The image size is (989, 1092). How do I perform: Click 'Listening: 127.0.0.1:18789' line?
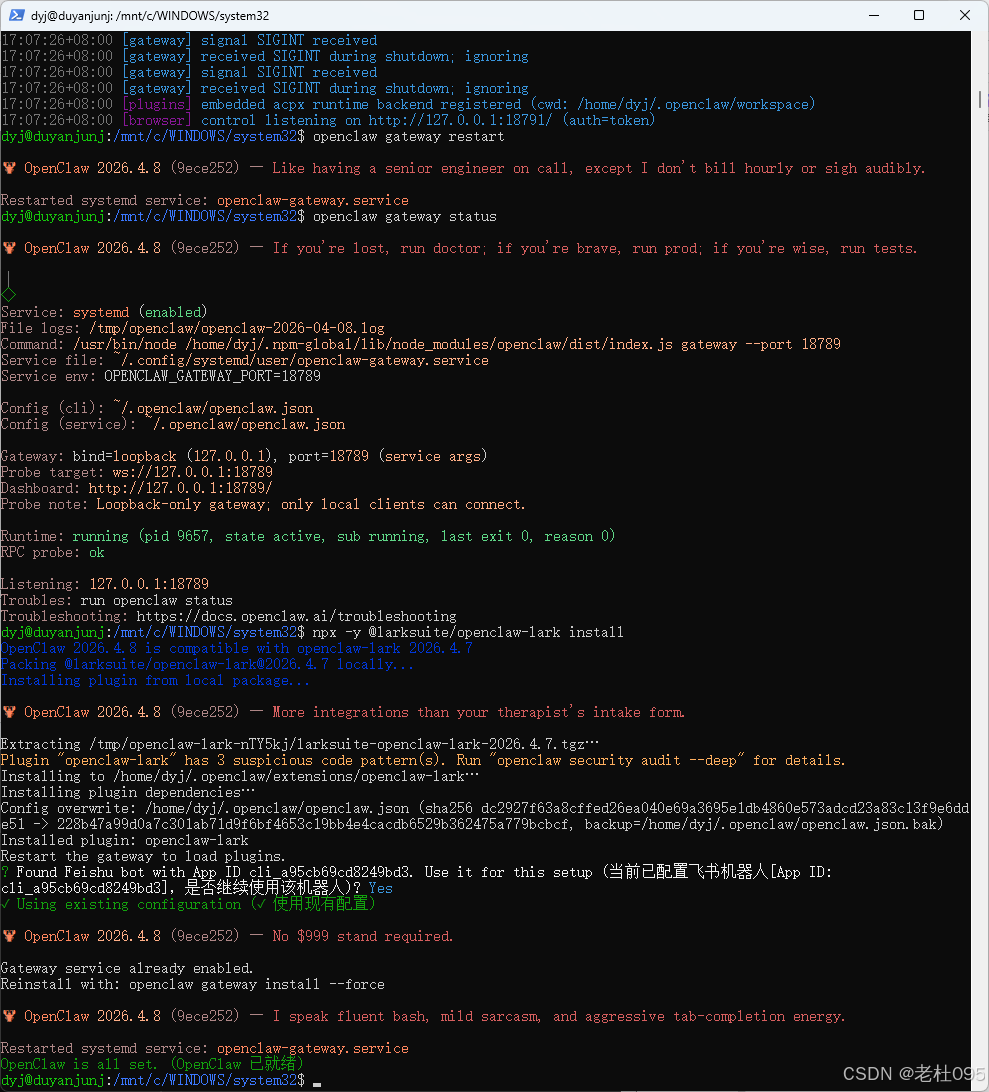105,584
